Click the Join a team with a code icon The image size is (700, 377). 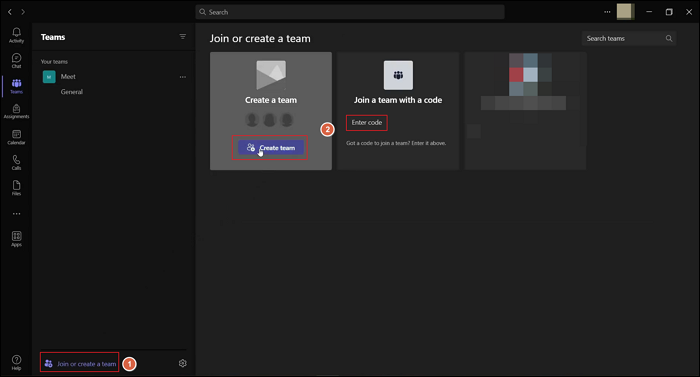coord(398,75)
